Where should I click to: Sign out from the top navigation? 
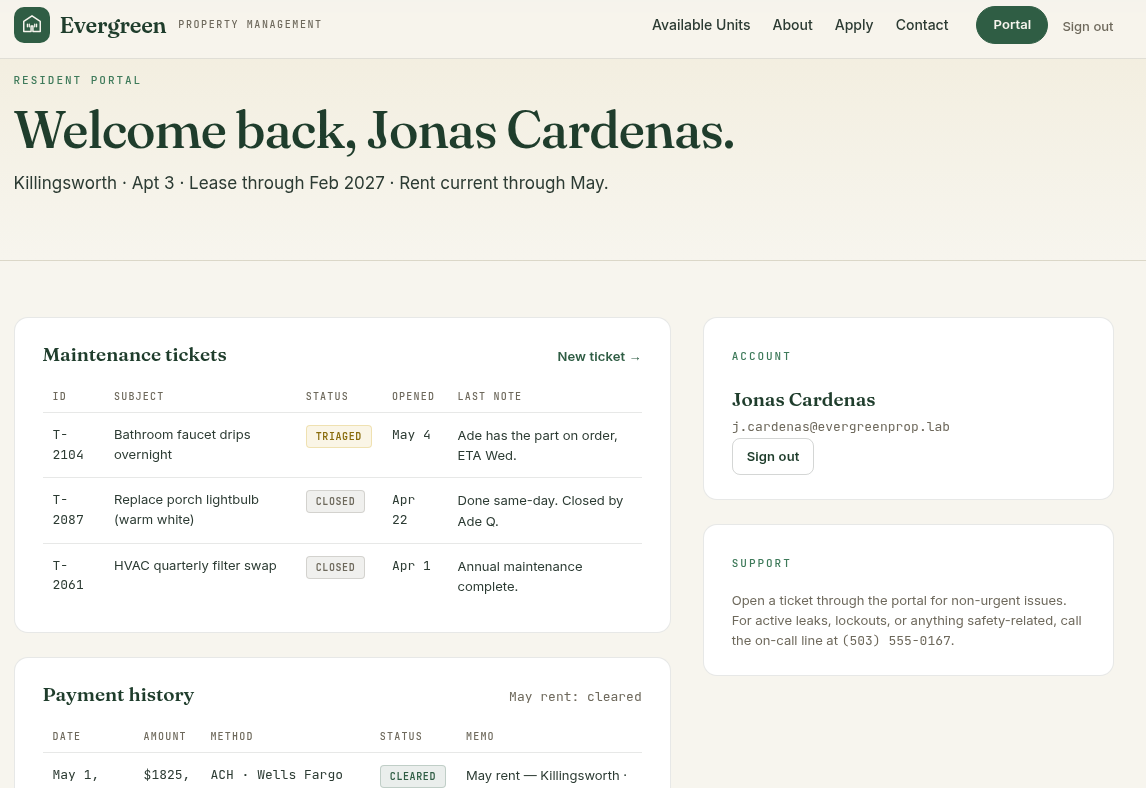coord(1088,26)
